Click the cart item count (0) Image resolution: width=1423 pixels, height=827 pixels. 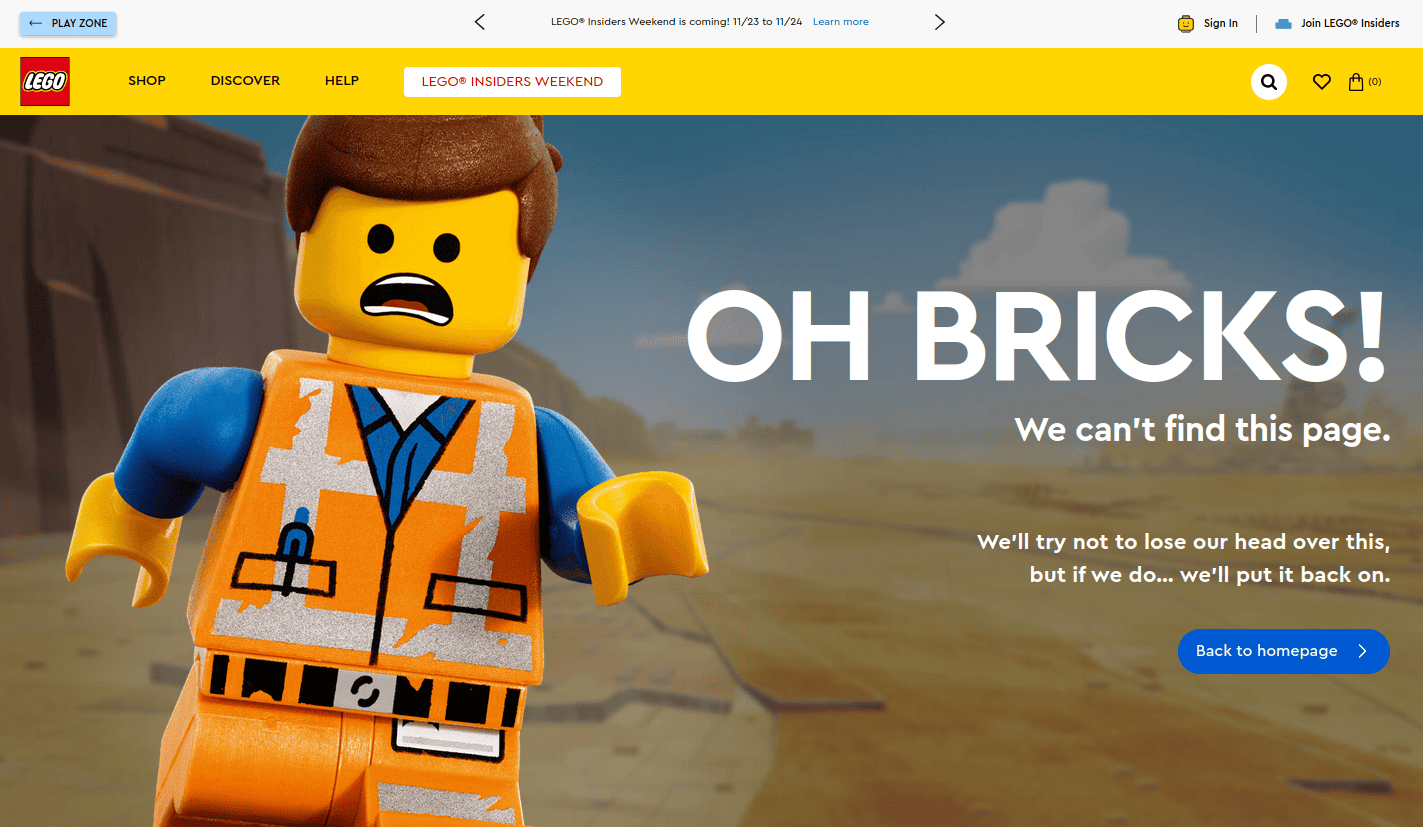[1375, 82]
